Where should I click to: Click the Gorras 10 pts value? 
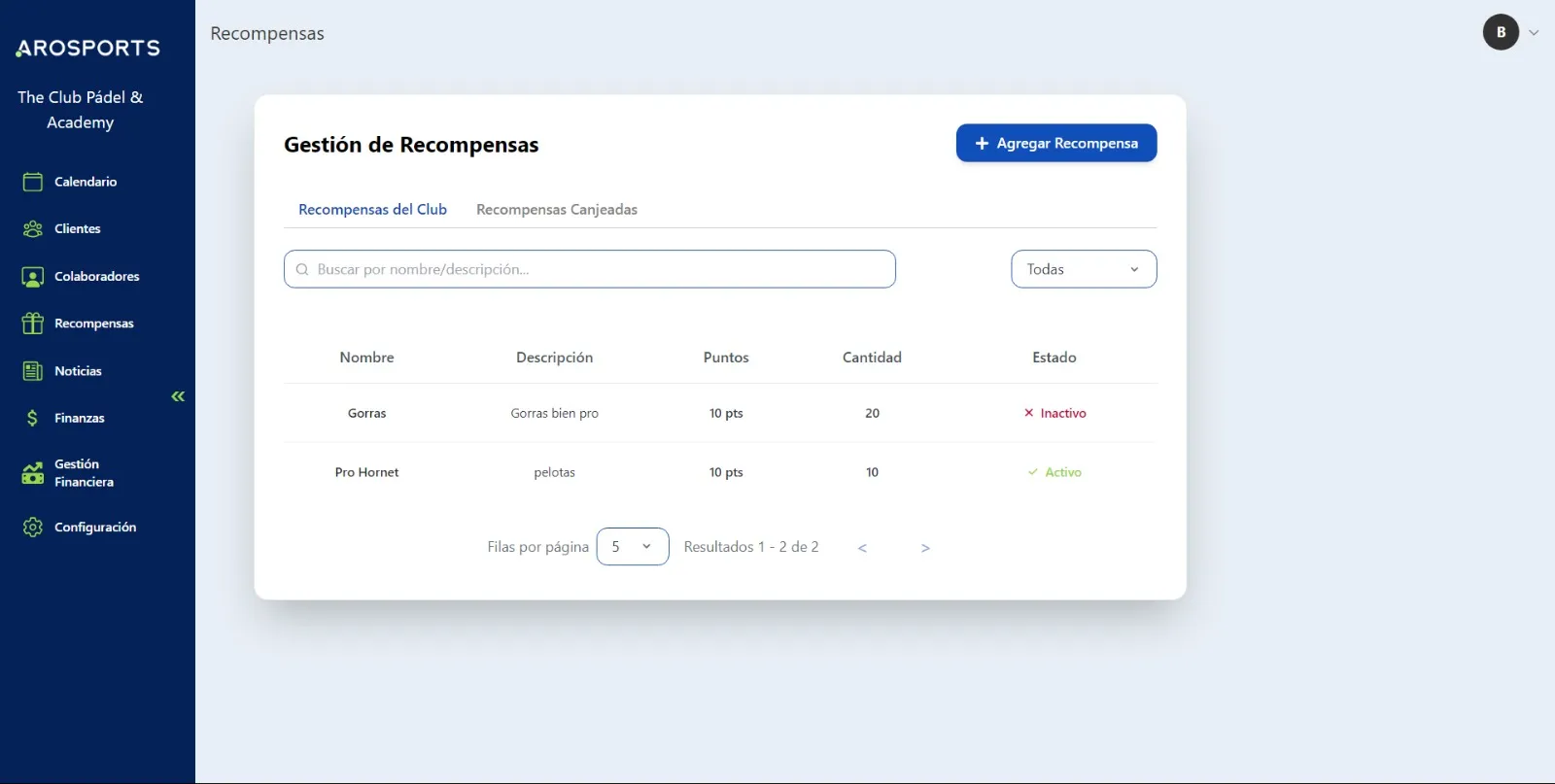click(726, 413)
